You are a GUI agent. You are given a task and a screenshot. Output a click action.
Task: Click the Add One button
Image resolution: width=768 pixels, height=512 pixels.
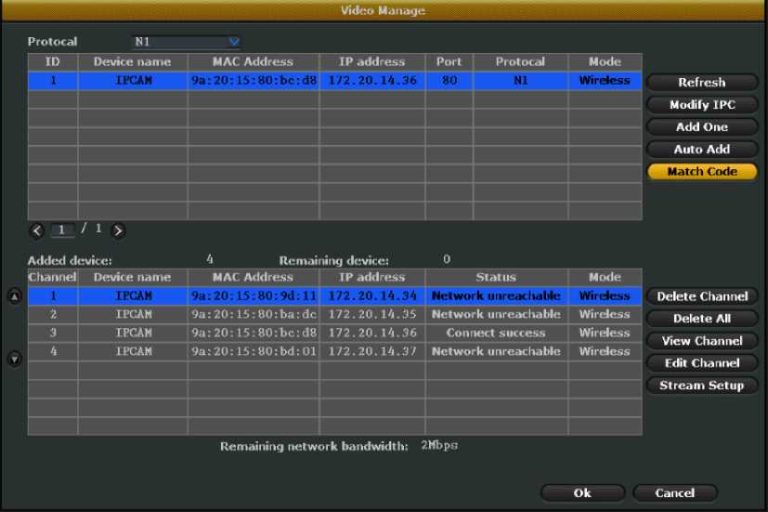click(x=701, y=127)
